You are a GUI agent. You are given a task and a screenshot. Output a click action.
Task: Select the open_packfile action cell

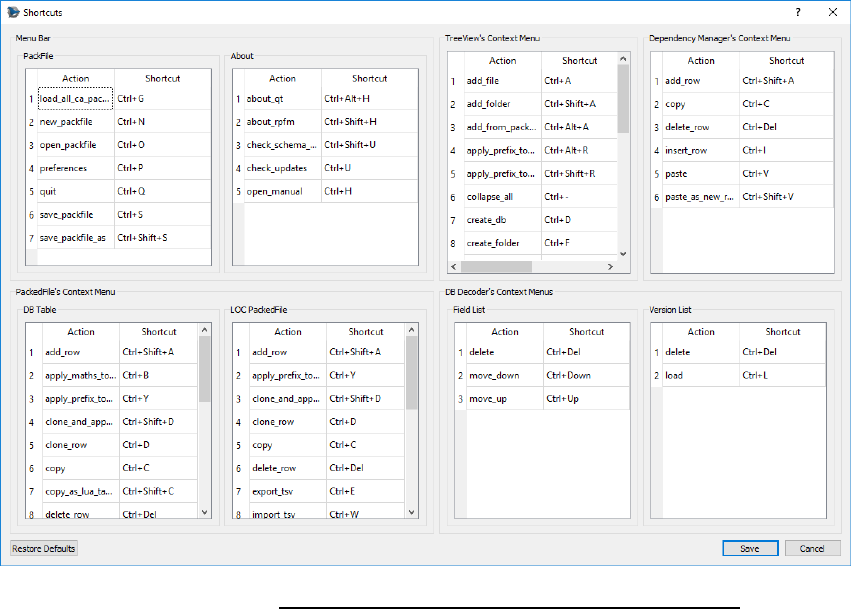point(75,145)
